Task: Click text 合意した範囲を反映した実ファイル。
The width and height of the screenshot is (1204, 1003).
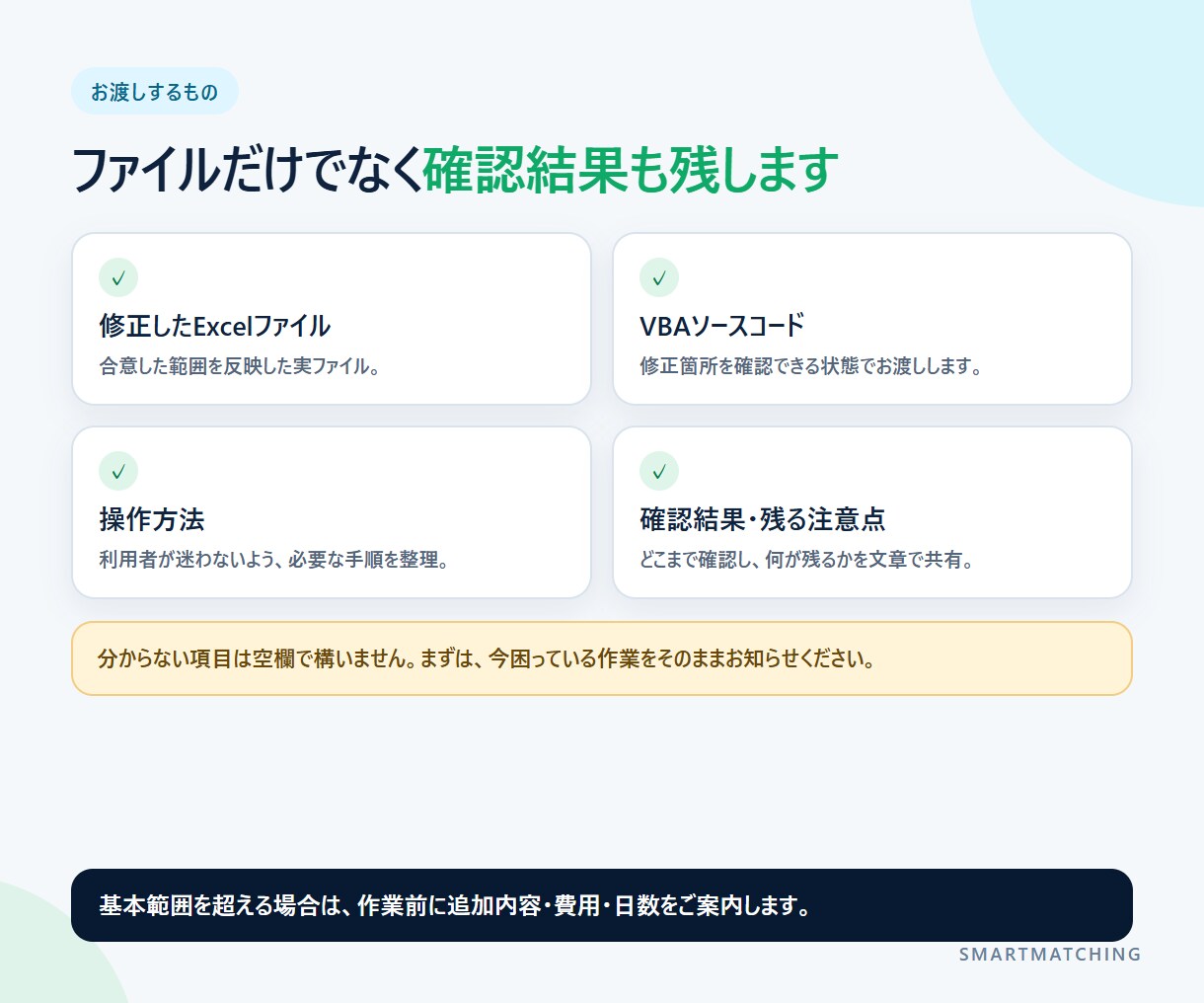Action: click(x=240, y=366)
